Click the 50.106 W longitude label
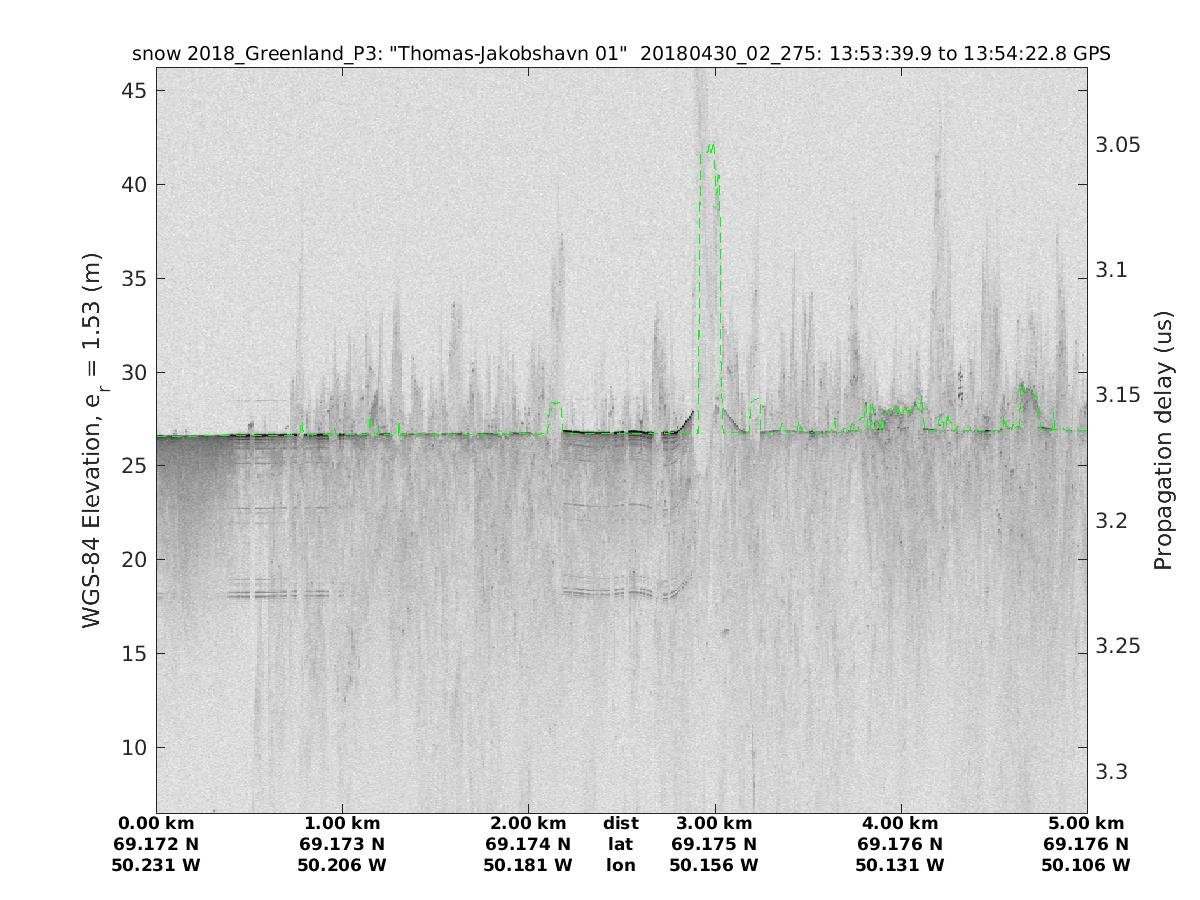1200x900 pixels. point(1086,865)
